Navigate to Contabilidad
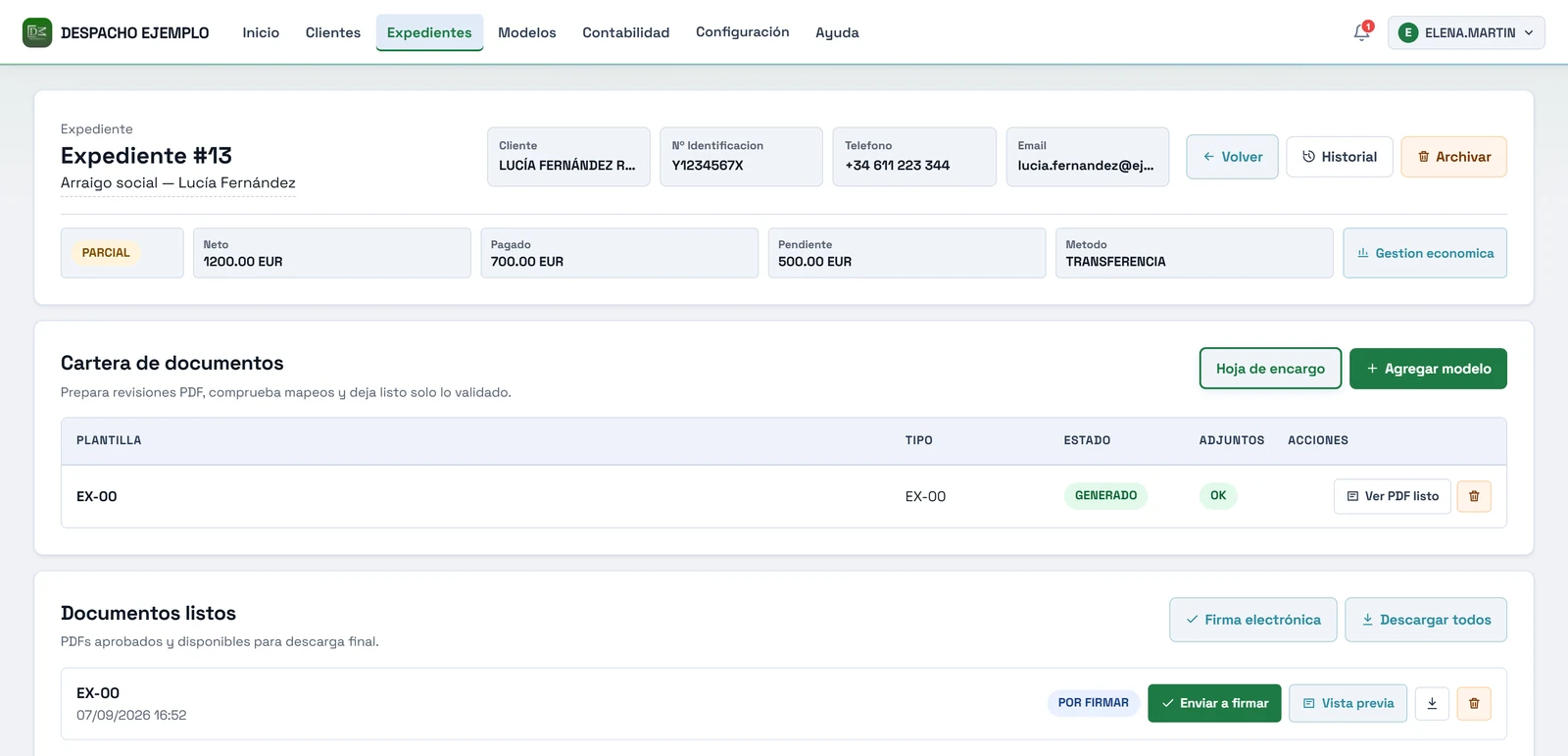This screenshot has height=756, width=1568. pyautogui.click(x=626, y=32)
